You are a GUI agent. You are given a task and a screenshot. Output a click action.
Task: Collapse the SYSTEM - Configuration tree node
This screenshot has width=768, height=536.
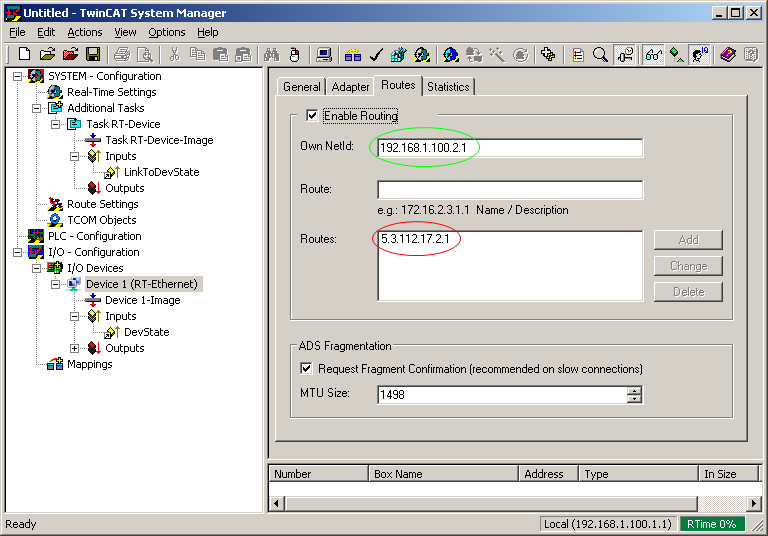pyautogui.click(x=18, y=76)
